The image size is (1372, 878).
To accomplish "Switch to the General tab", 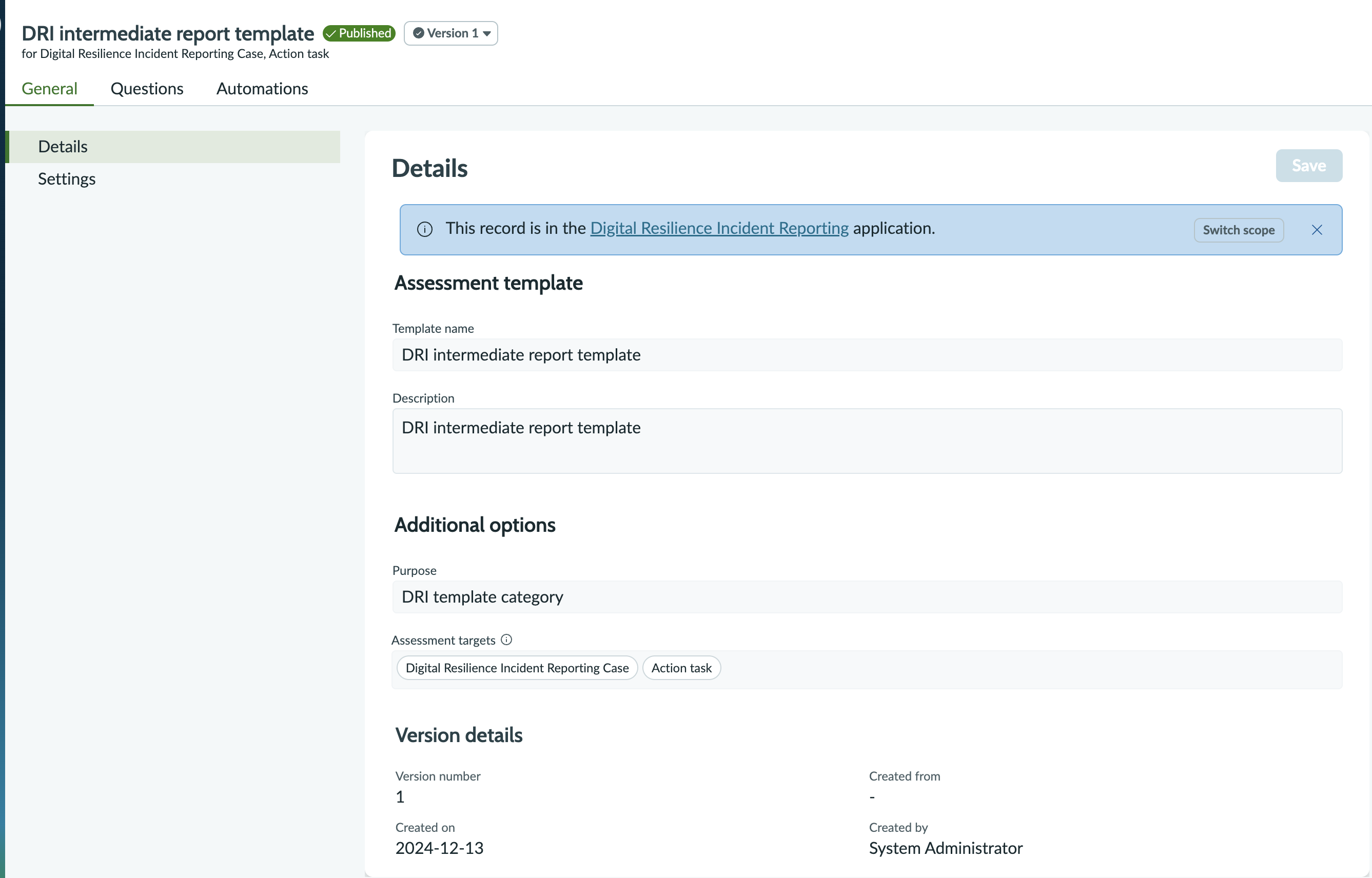I will (50, 88).
